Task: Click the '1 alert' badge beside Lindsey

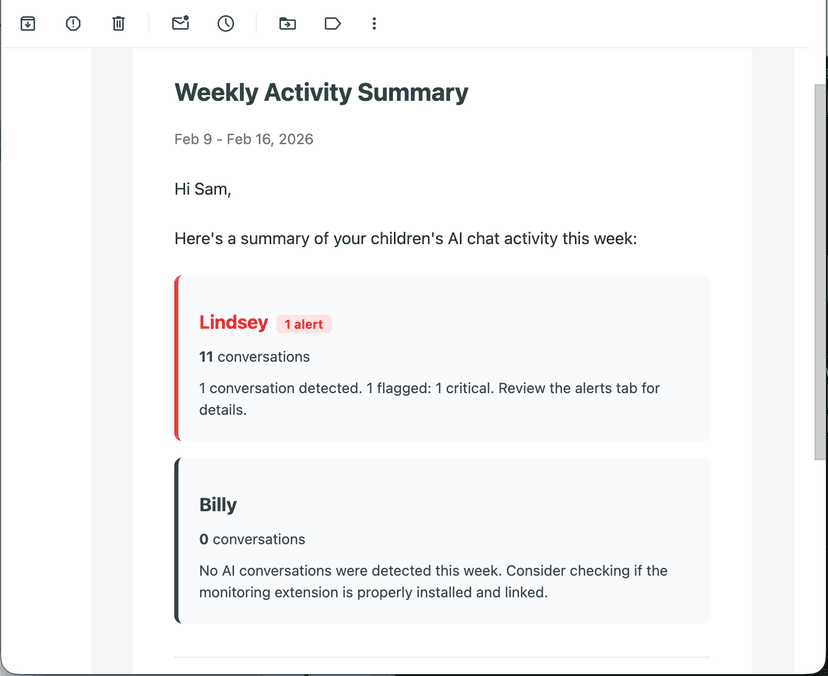Action: tap(303, 324)
